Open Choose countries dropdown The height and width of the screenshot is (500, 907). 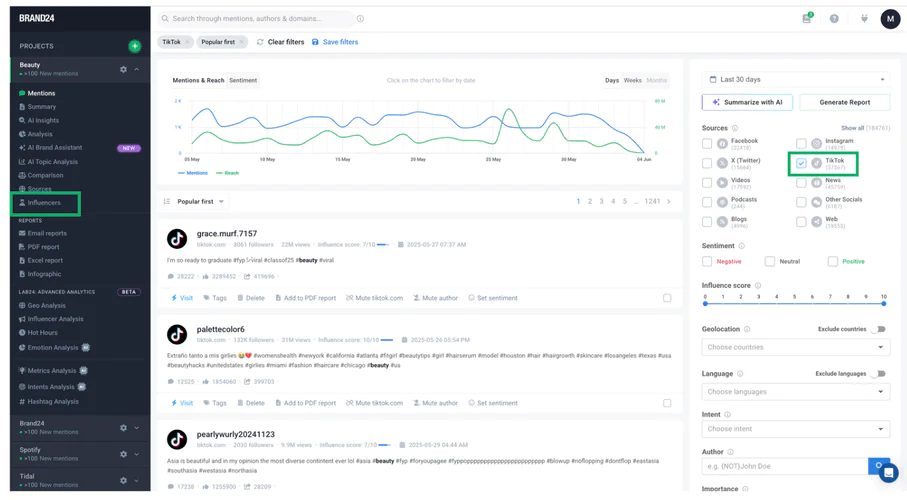click(796, 347)
